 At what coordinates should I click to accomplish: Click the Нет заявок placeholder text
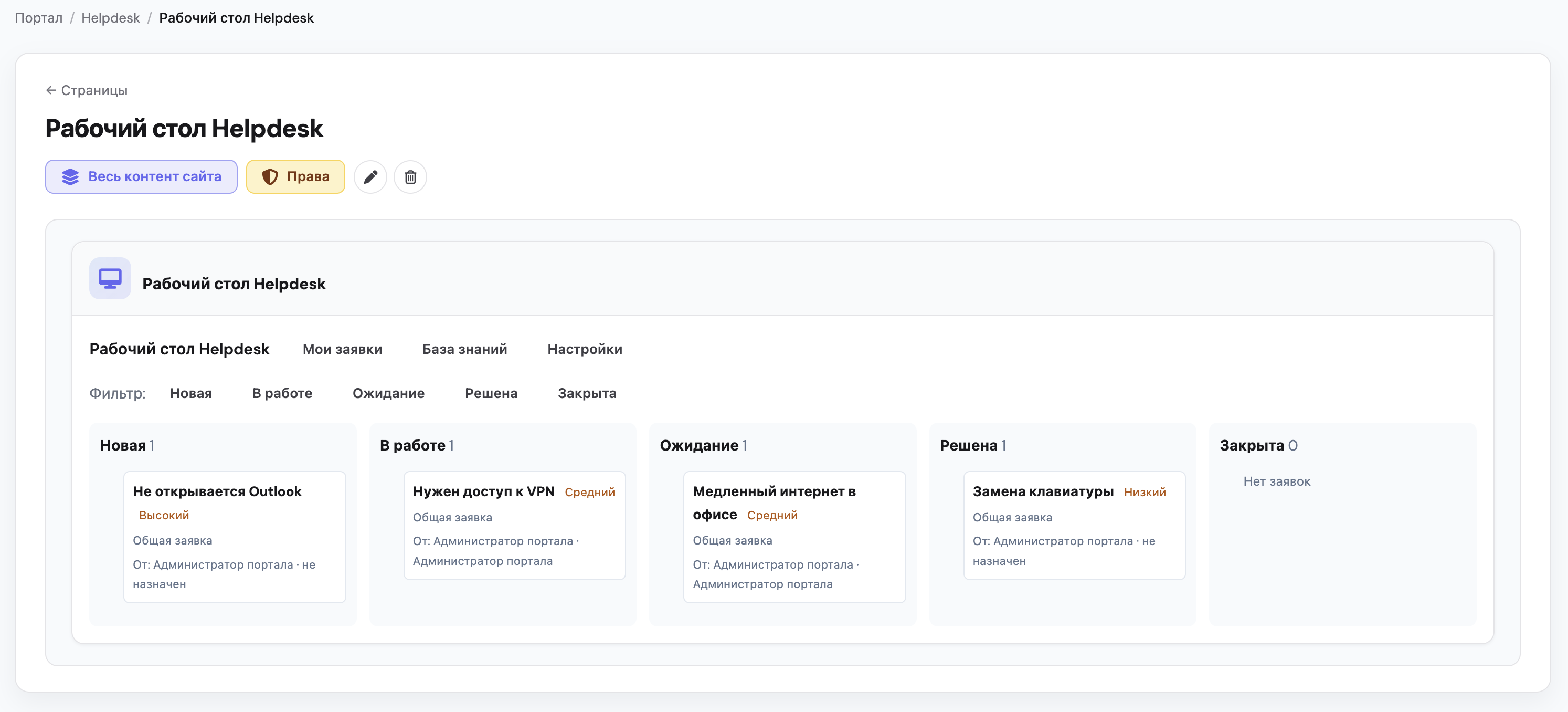(x=1277, y=481)
